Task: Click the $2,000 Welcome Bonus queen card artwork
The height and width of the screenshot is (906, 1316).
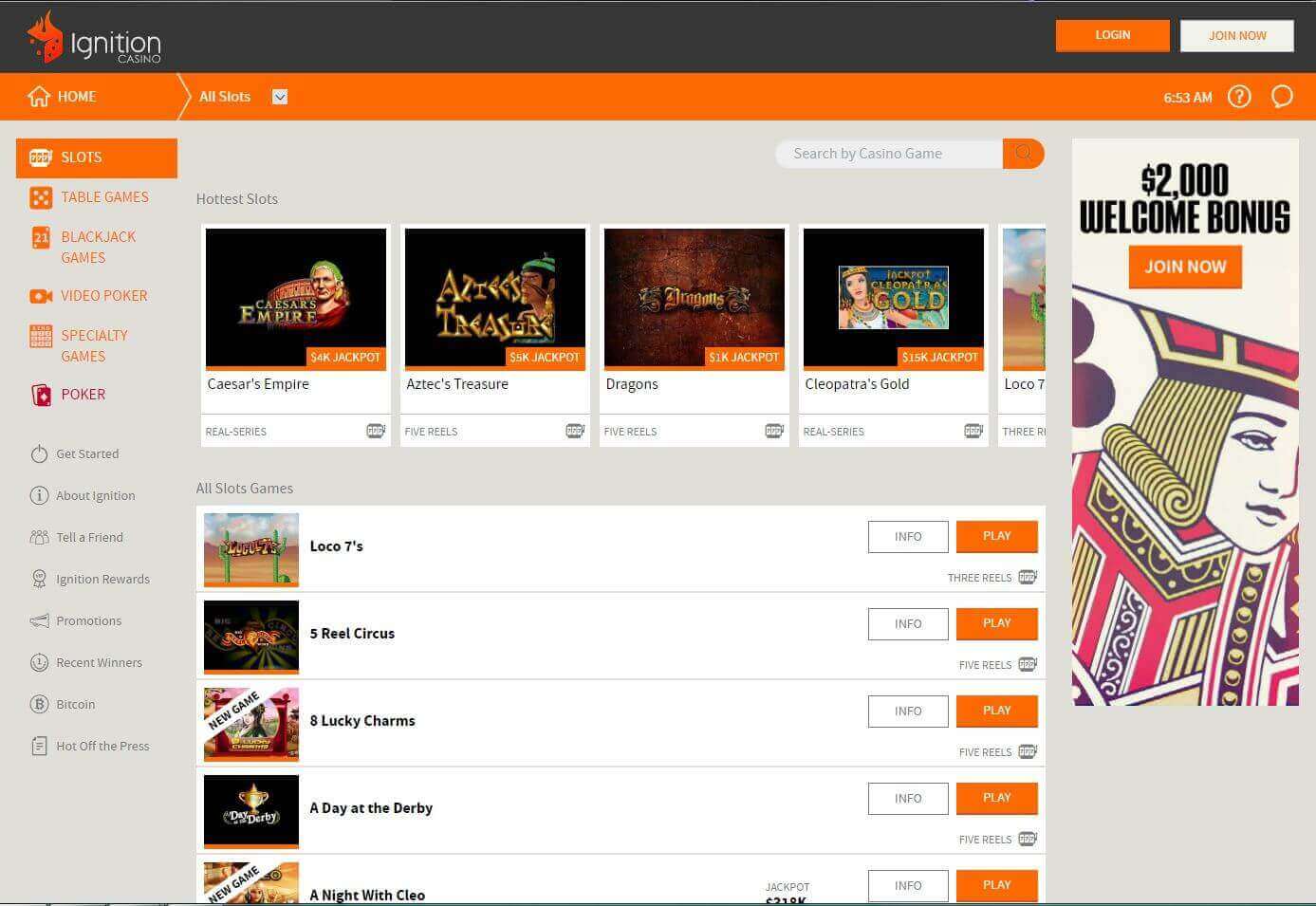Action: [x=1185, y=498]
